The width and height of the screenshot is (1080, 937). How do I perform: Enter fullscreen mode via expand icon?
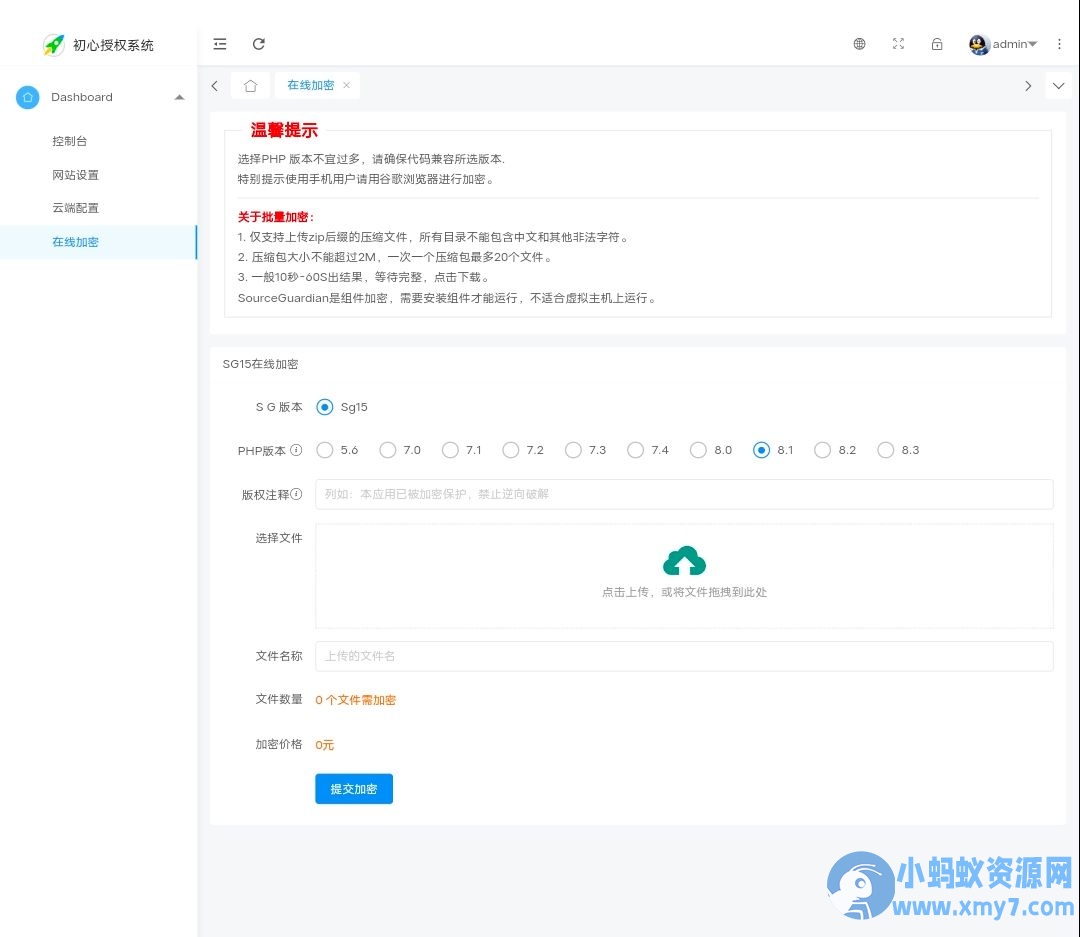[898, 44]
